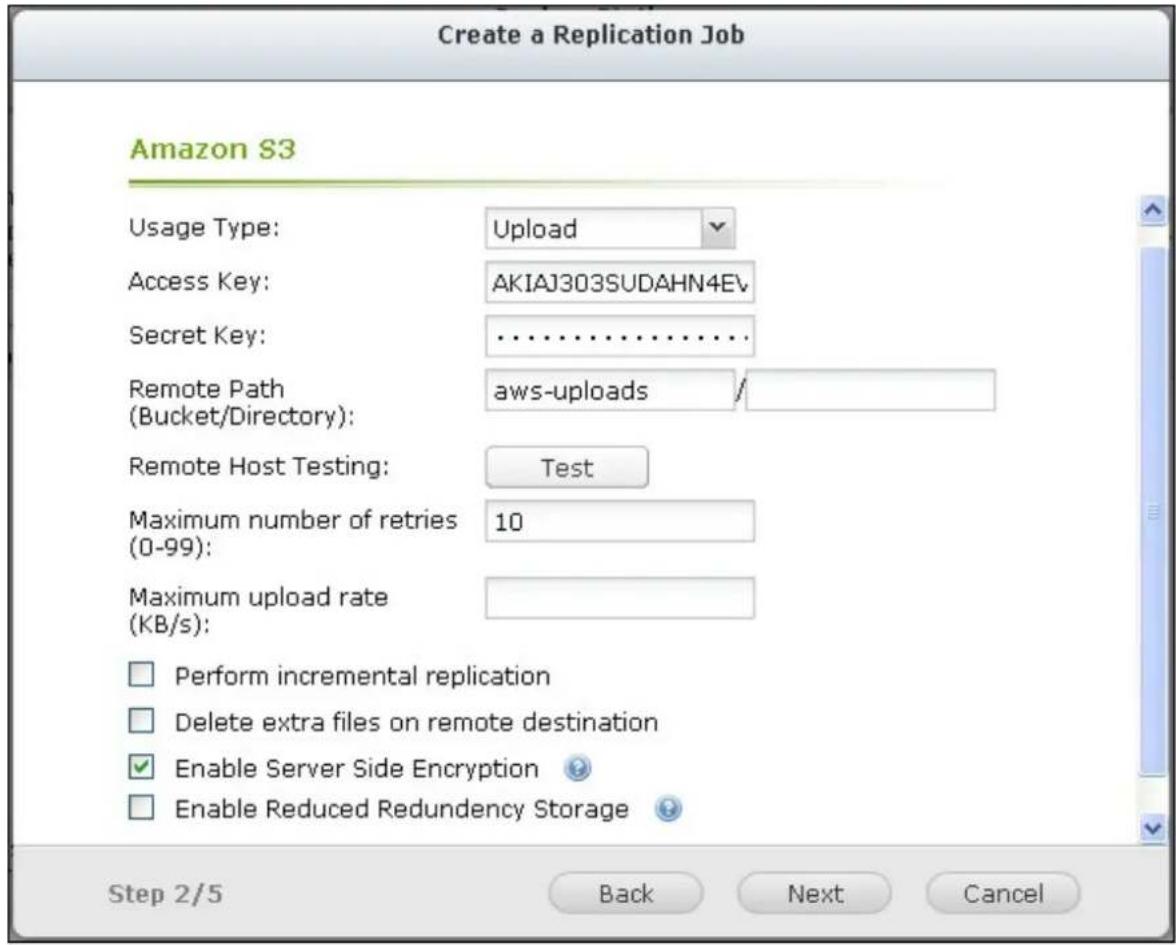The width and height of the screenshot is (1176, 945).
Task: Select the aws-uploads bucket field
Action: coord(610,390)
